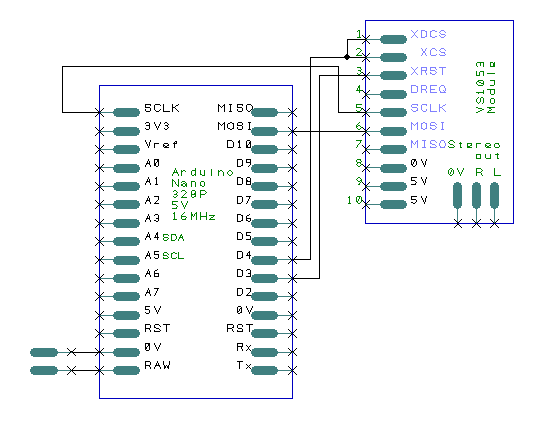This screenshot has width=543, height=435.
Task: Click the D7 pin label
Action: tap(244, 200)
